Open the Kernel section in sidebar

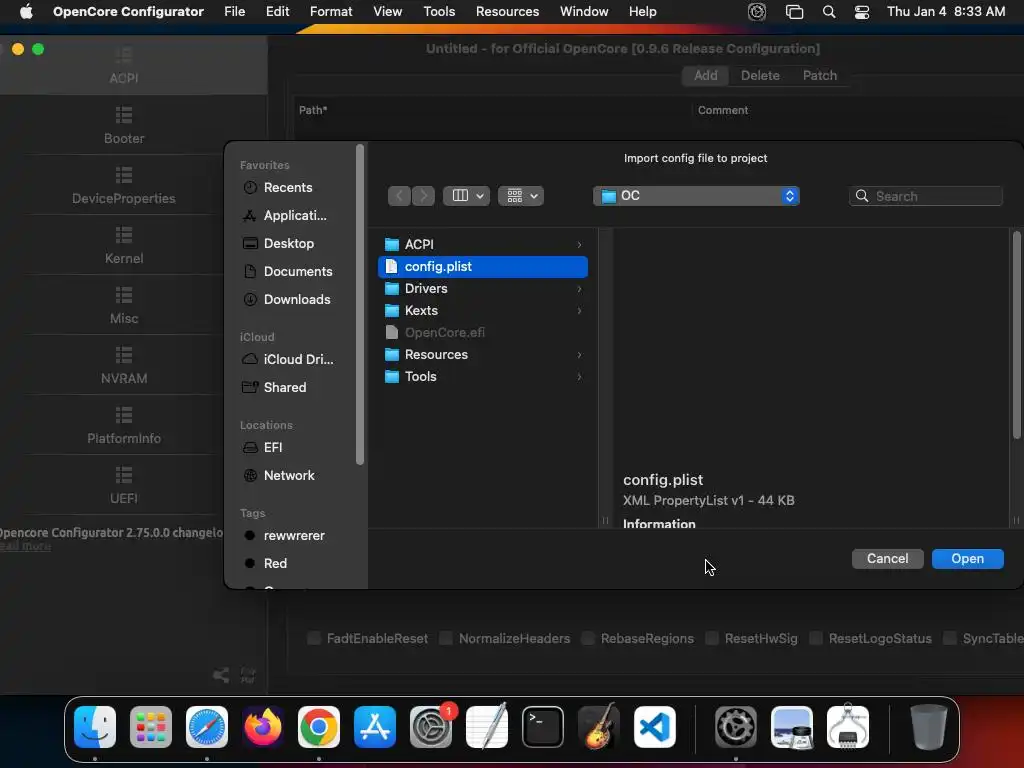(124, 246)
